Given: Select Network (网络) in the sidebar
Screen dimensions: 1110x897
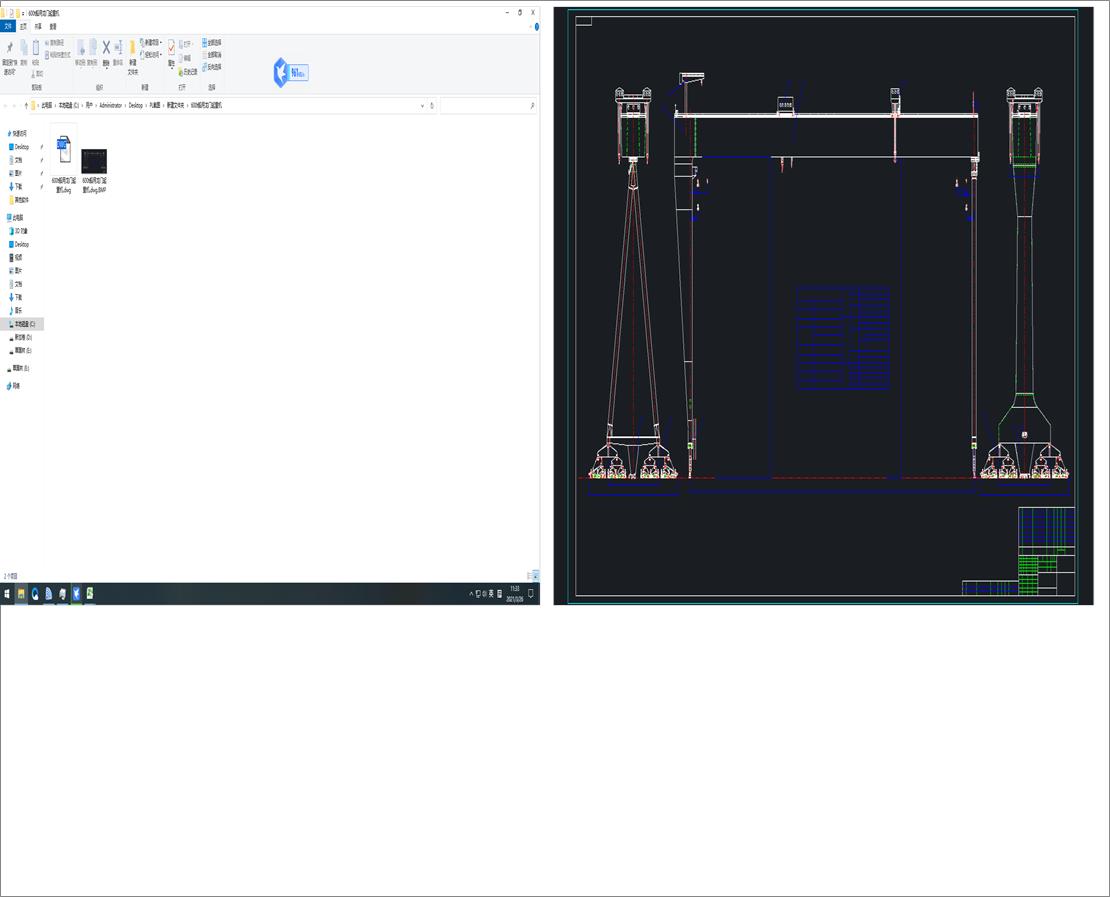Looking at the screenshot, I should pyautogui.click(x=14, y=387).
